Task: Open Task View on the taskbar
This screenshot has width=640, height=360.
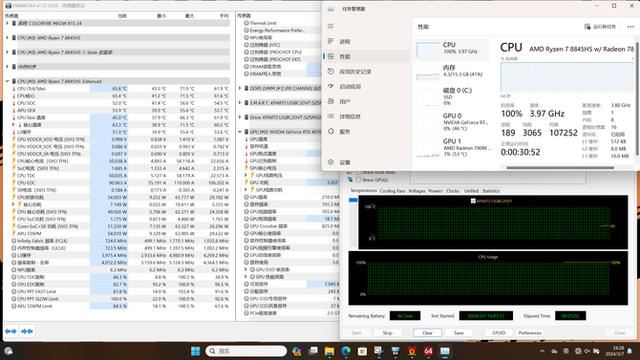Action: pos(313,351)
